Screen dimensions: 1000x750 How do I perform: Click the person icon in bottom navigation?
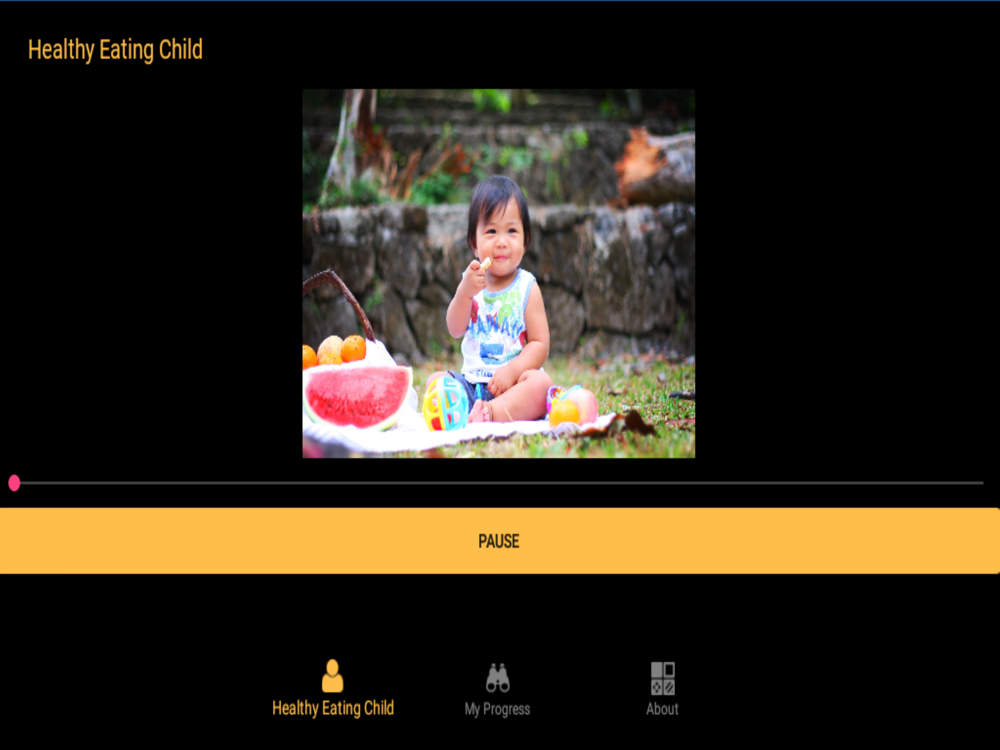(x=332, y=676)
